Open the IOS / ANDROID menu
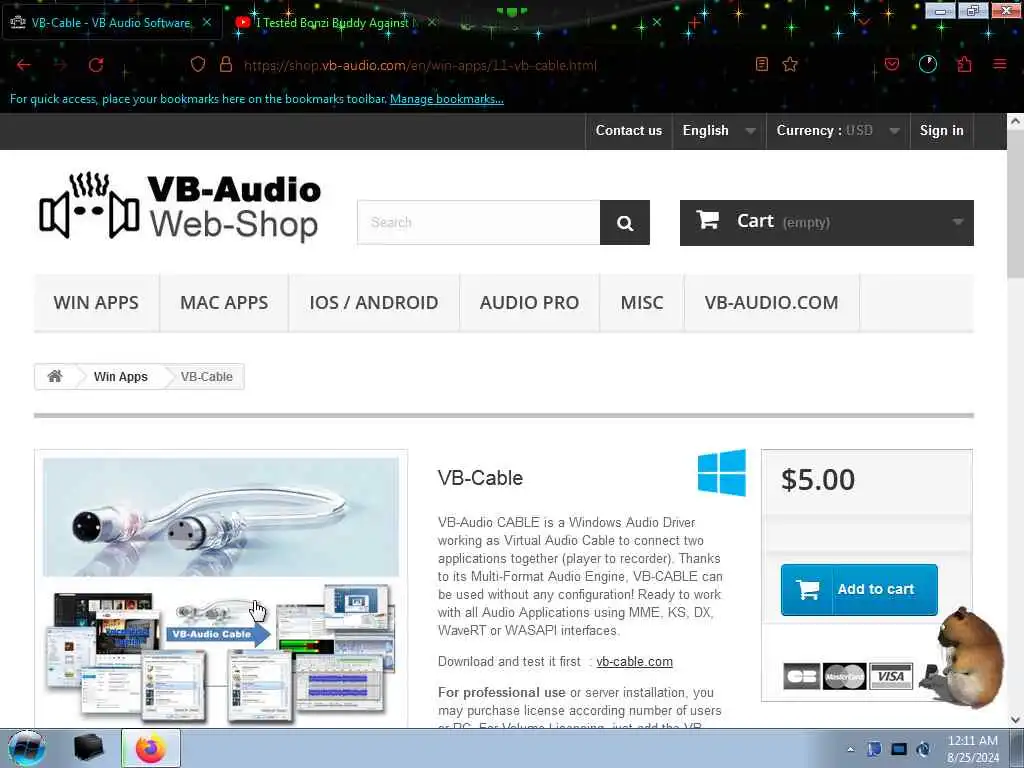 point(374,303)
